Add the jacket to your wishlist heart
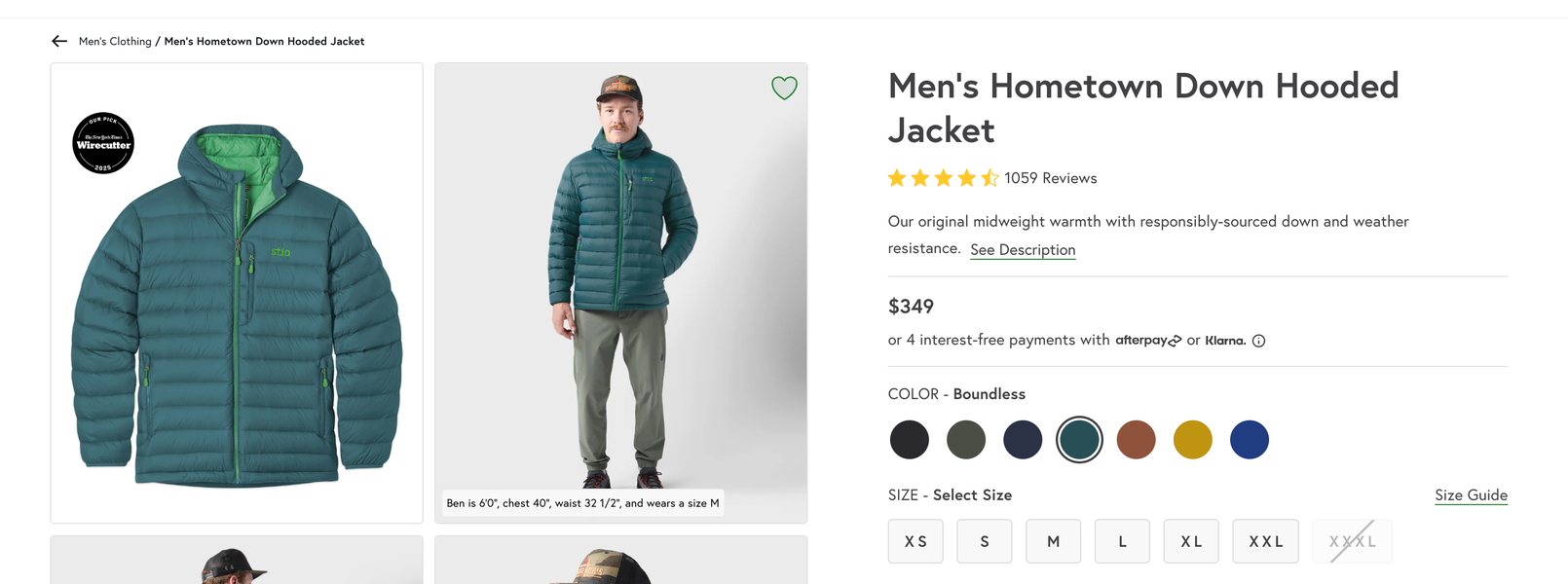Screen dimensions: 1568x584 [x=784, y=88]
